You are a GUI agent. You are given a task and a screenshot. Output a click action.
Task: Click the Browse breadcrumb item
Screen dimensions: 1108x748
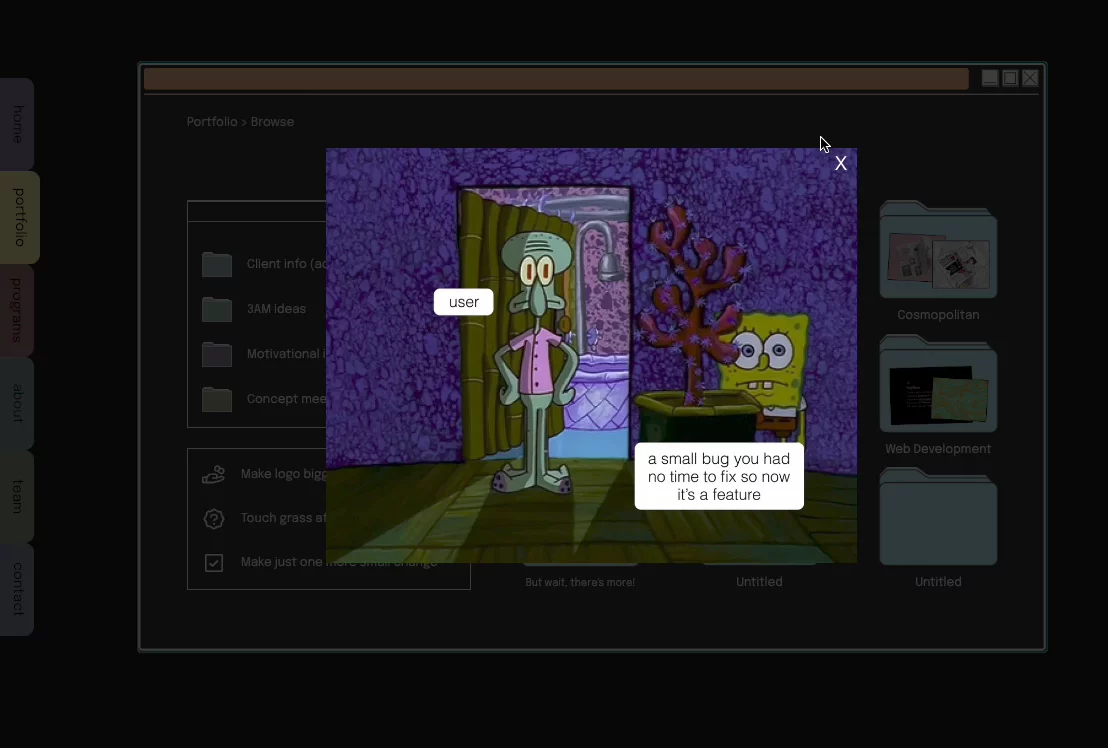click(x=272, y=121)
